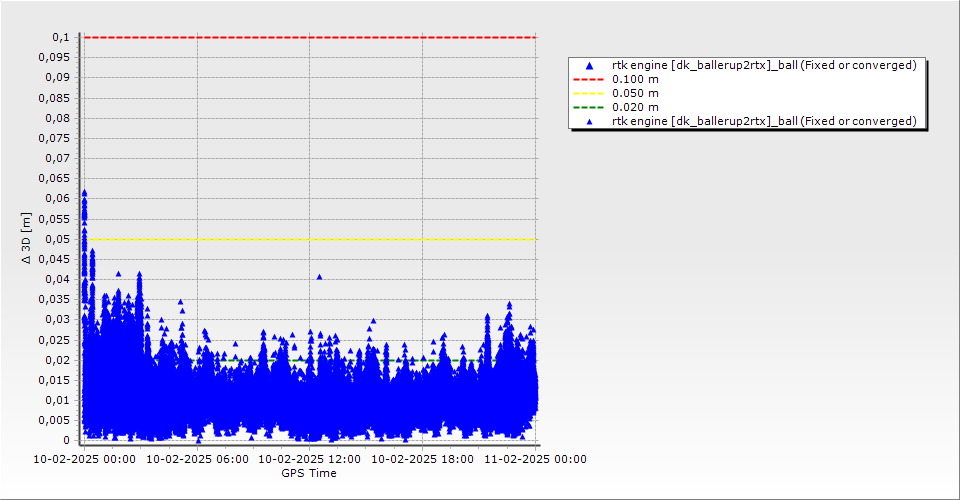Select the green dashed 0.020 m legend swatch
Screen dimensions: 960x500
point(588,108)
